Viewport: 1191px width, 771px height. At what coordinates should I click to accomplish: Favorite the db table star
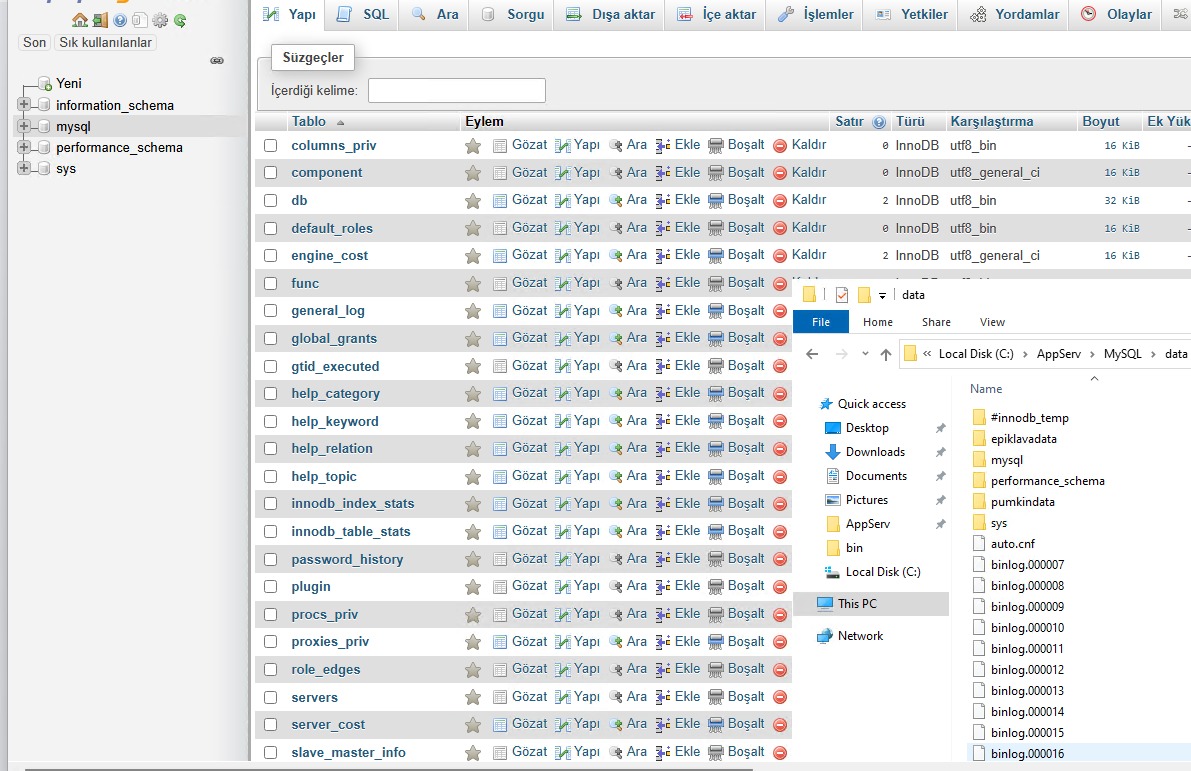click(x=472, y=201)
